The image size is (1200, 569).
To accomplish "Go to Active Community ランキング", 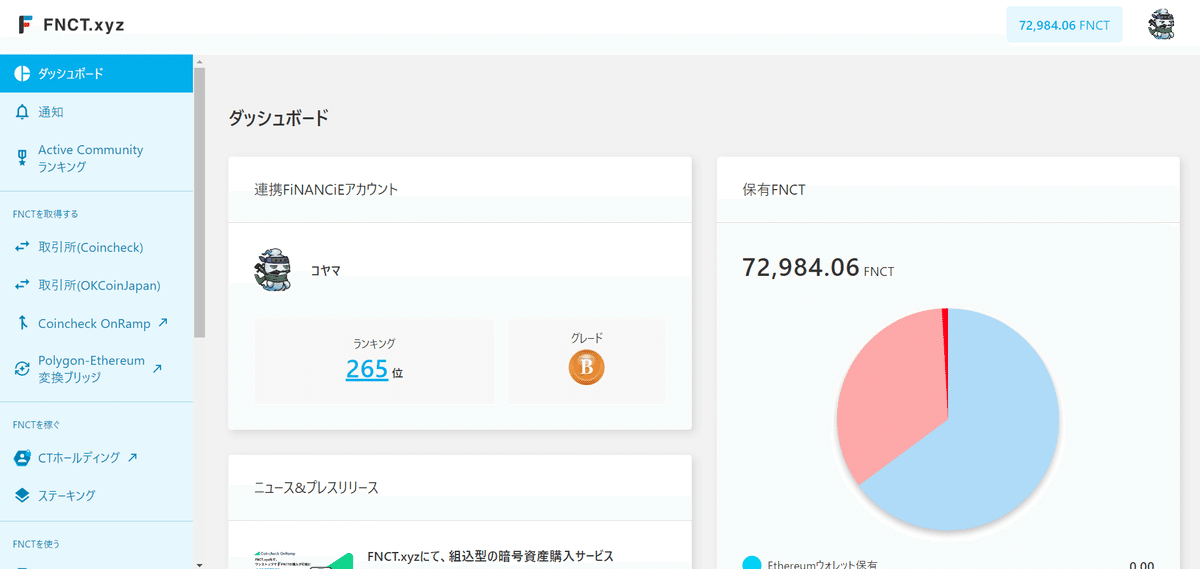I will pyautogui.click(x=96, y=158).
